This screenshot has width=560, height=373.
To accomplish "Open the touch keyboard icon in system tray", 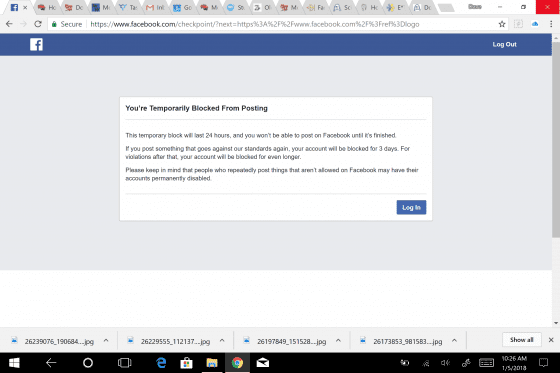I will pyautogui.click(x=486, y=363).
